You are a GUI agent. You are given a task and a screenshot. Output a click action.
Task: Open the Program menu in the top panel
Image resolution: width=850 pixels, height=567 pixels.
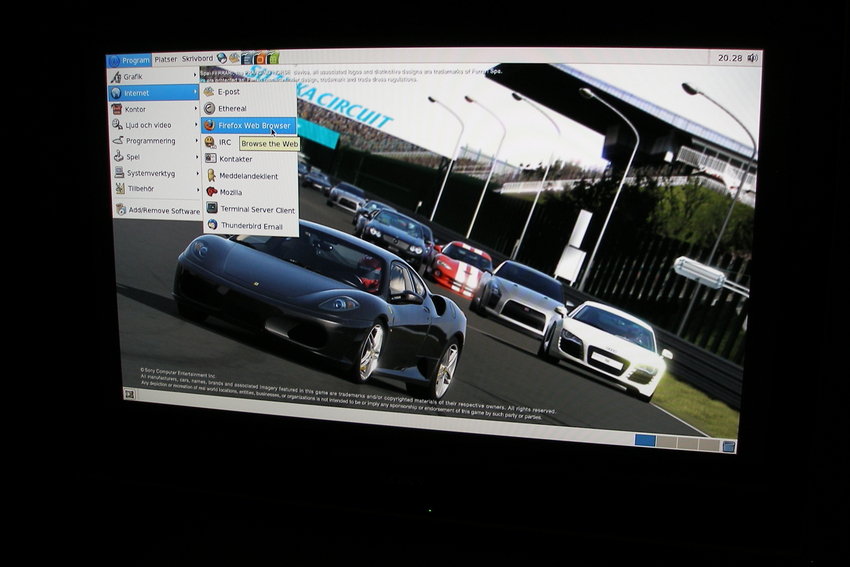tap(129, 61)
